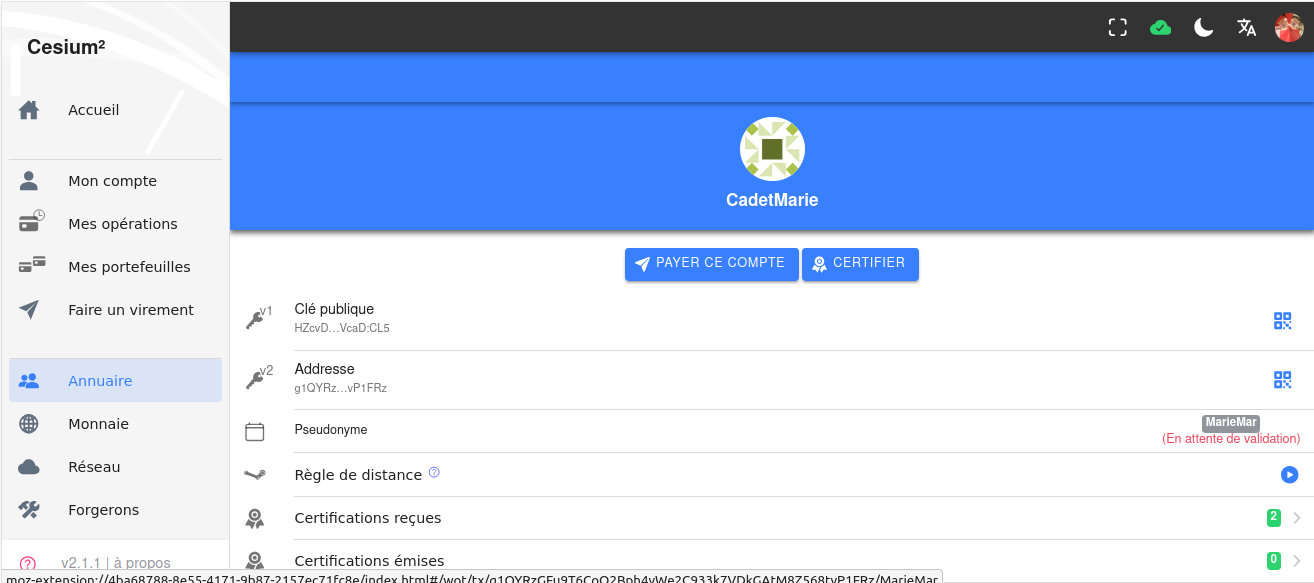Show QR code for Addresse

1282,380
